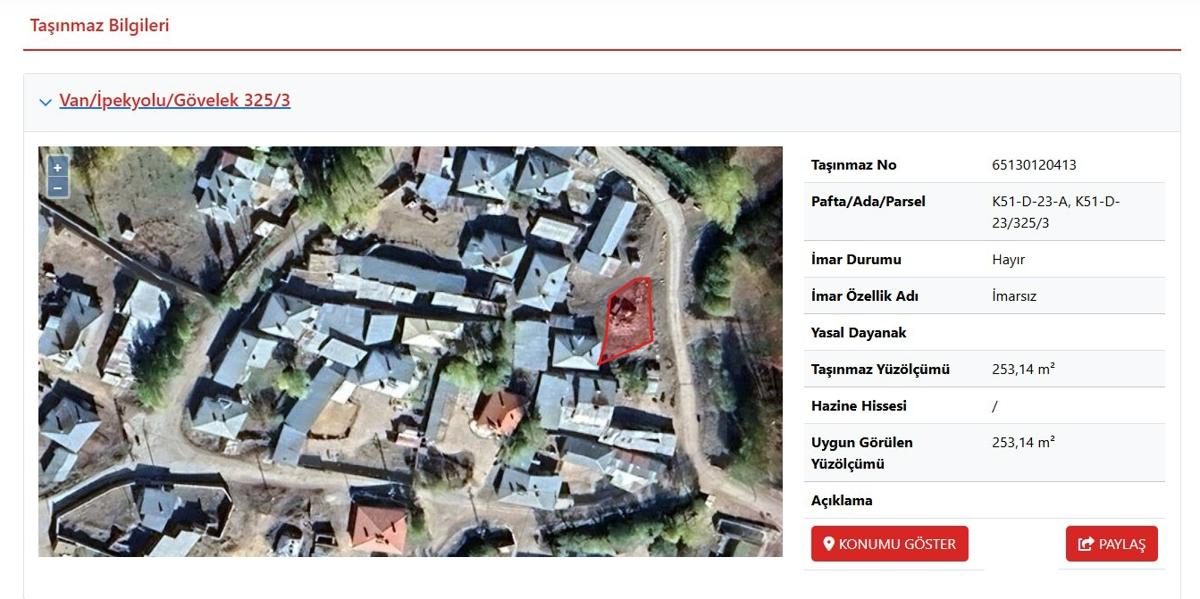Select the Uygun Görülen Yüzölçümü value
The height and width of the screenshot is (599, 1200).
pos(1023,442)
